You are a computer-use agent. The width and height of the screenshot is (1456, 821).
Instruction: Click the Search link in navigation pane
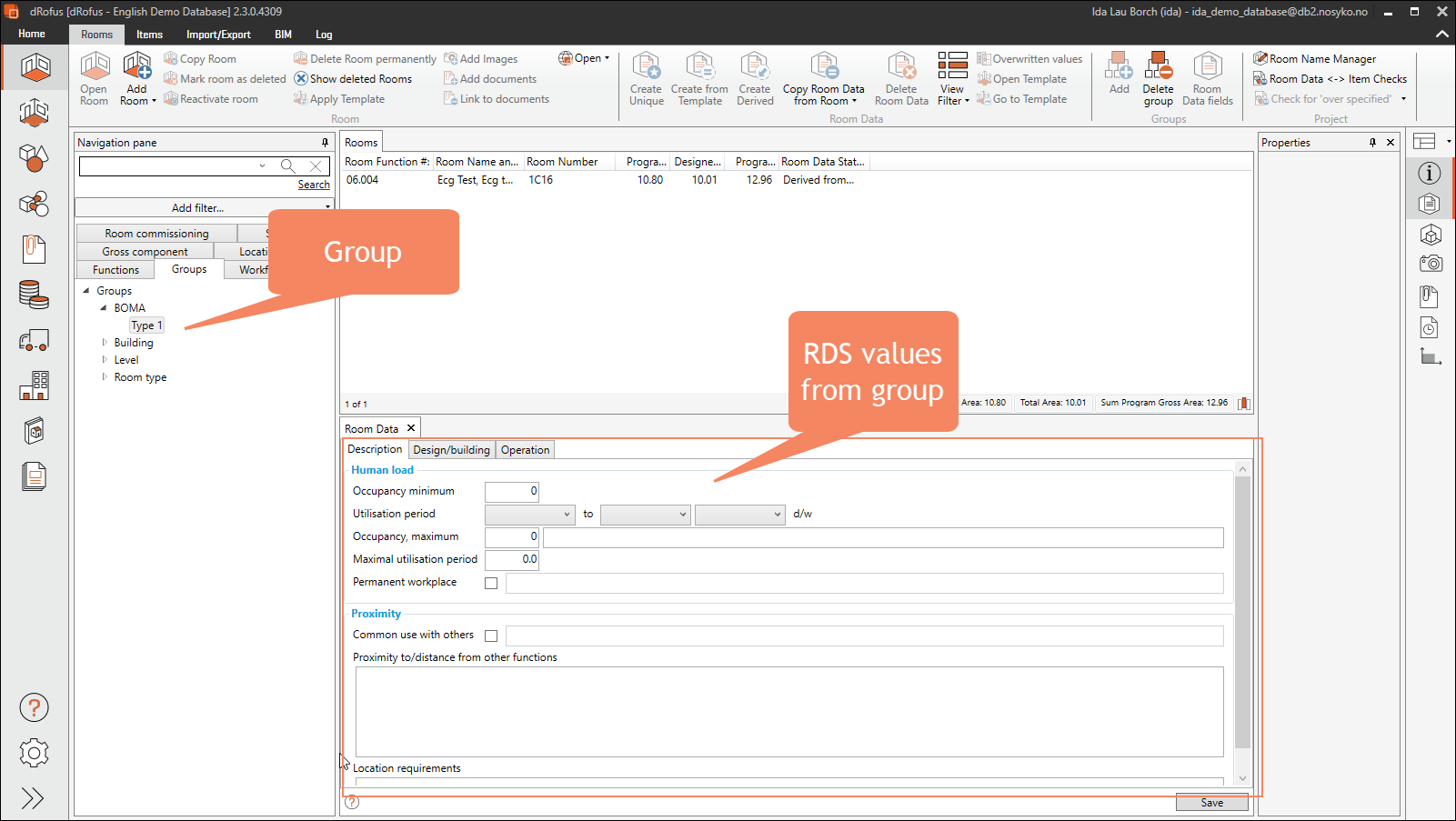click(314, 185)
